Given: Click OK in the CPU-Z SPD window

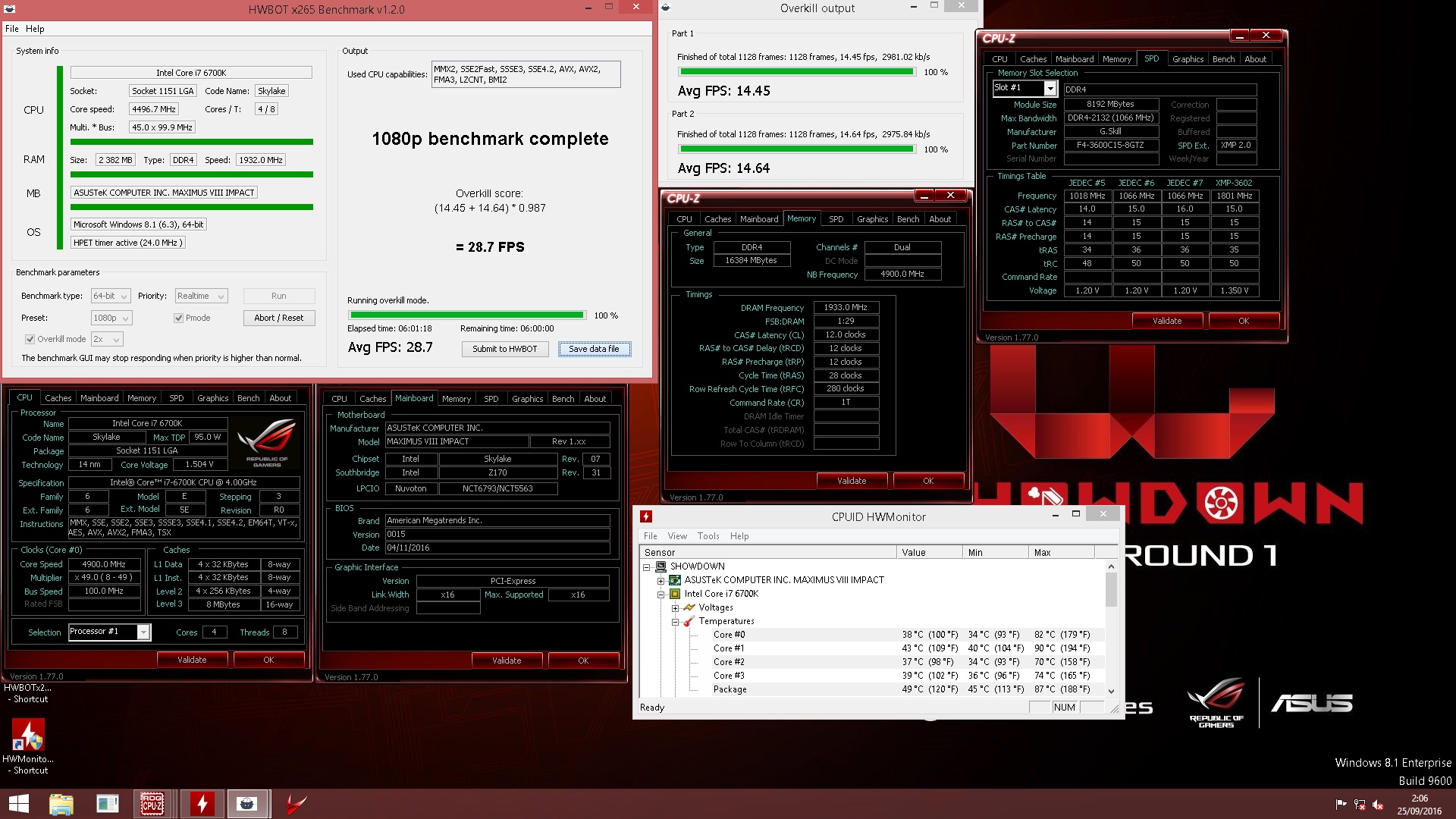Looking at the screenshot, I should pos(1244,321).
